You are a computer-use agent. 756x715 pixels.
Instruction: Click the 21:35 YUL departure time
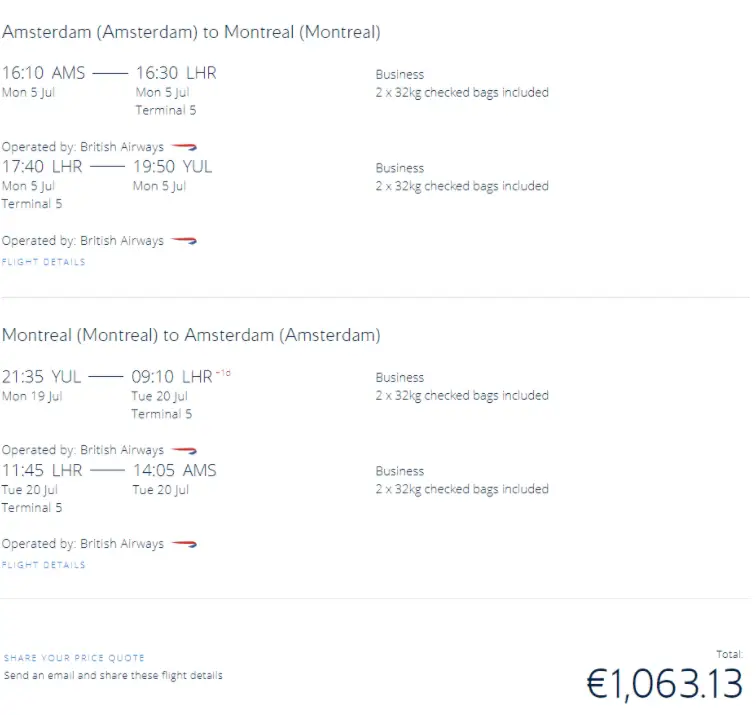(x=41, y=377)
